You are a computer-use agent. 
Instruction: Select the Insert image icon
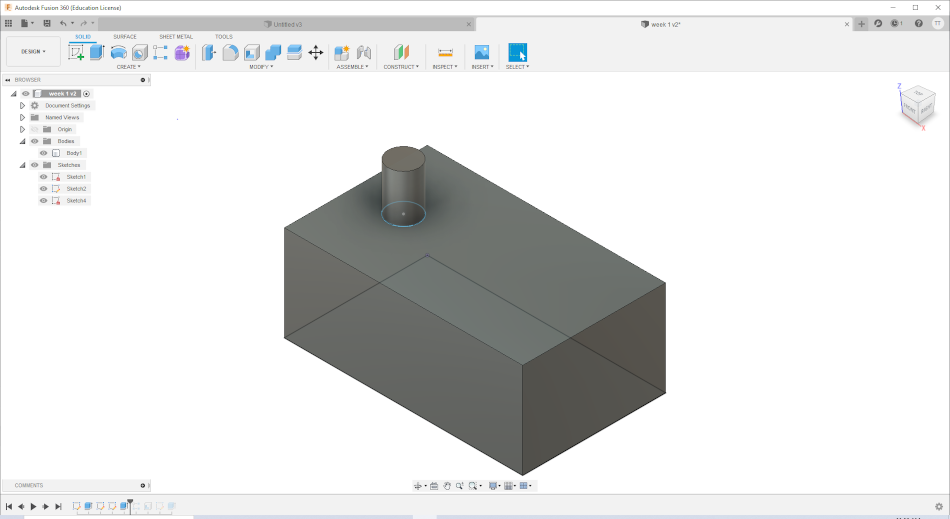coord(482,53)
